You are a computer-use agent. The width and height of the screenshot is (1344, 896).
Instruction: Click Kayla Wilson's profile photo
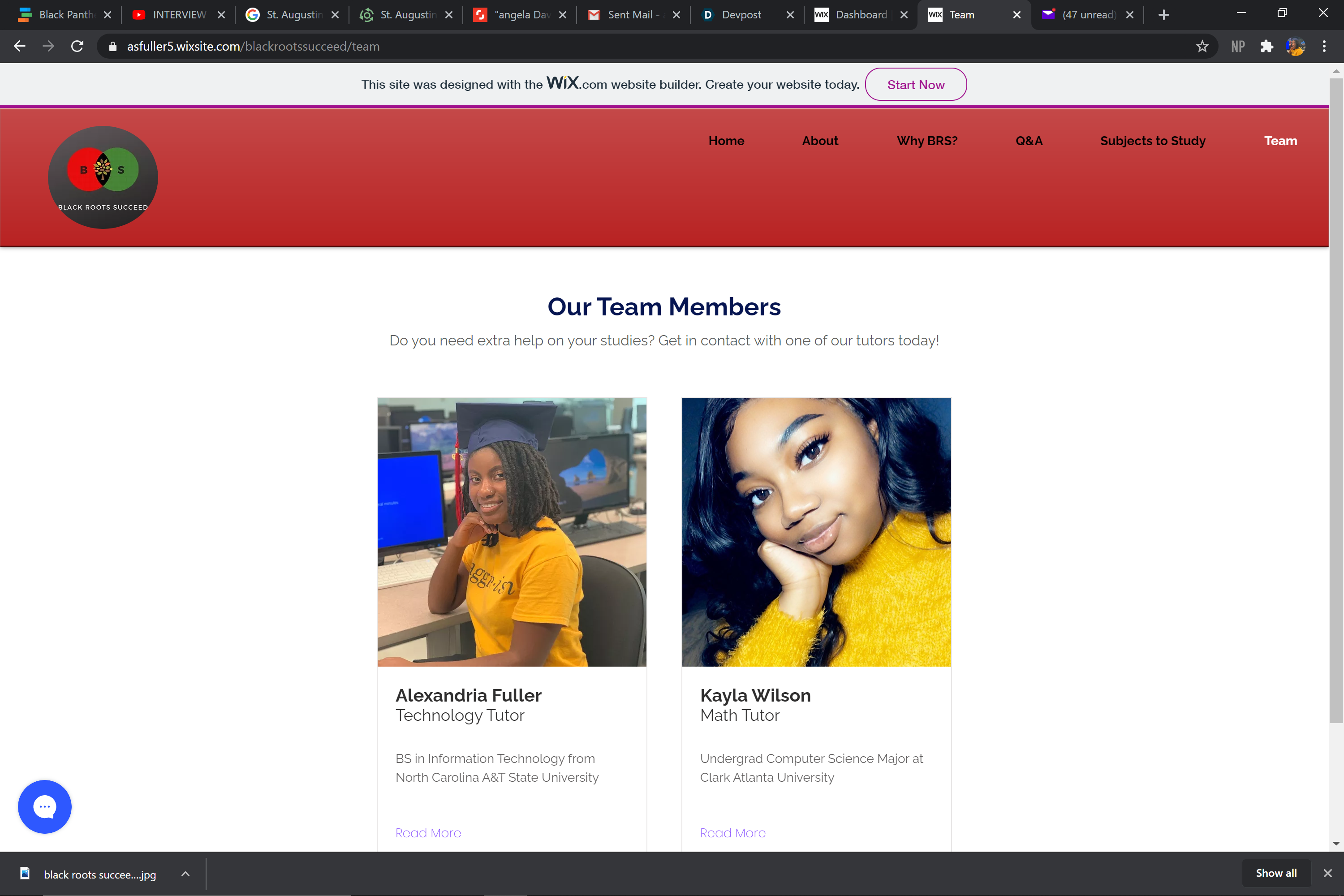point(816,531)
